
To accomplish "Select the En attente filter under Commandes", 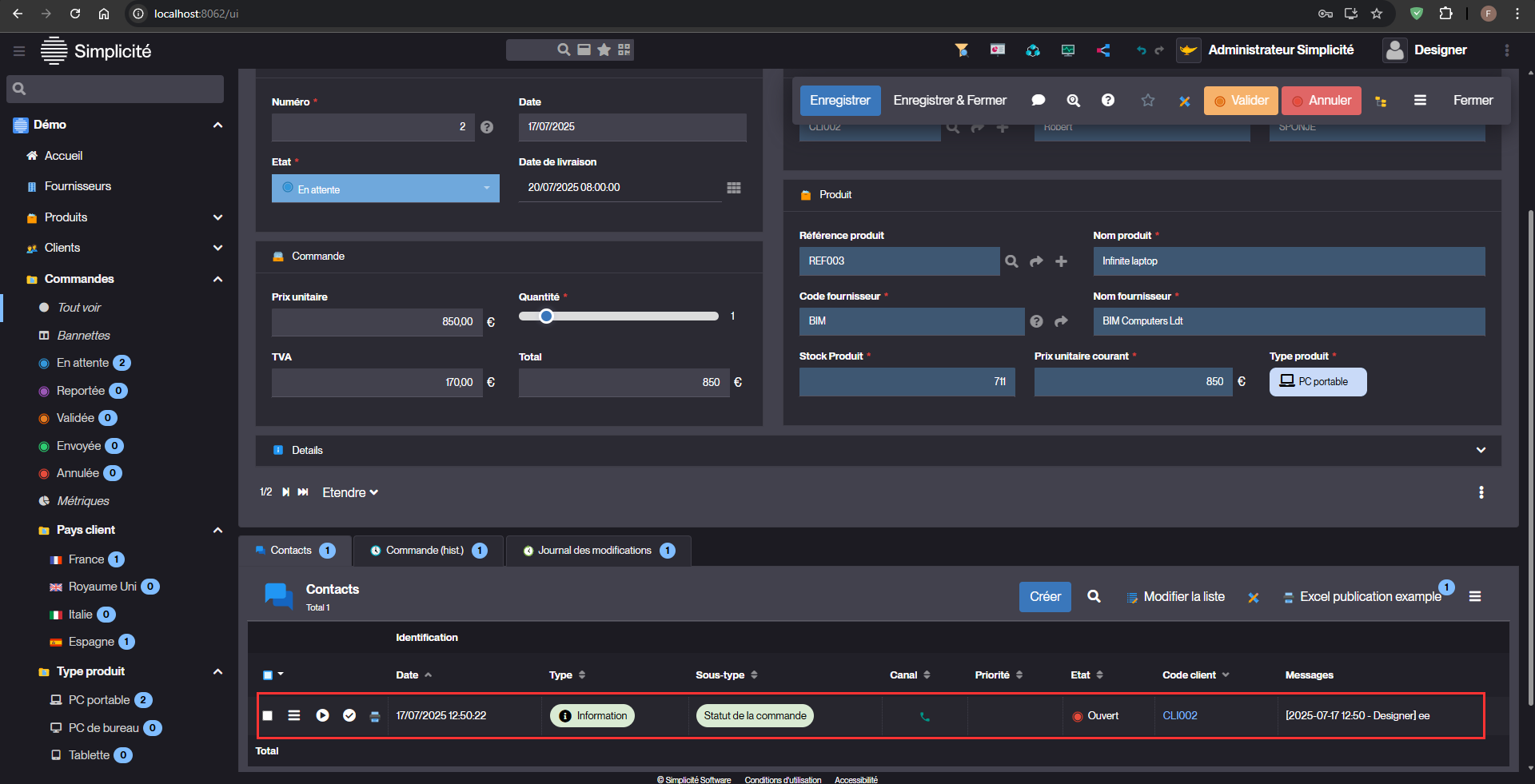I will [82, 363].
